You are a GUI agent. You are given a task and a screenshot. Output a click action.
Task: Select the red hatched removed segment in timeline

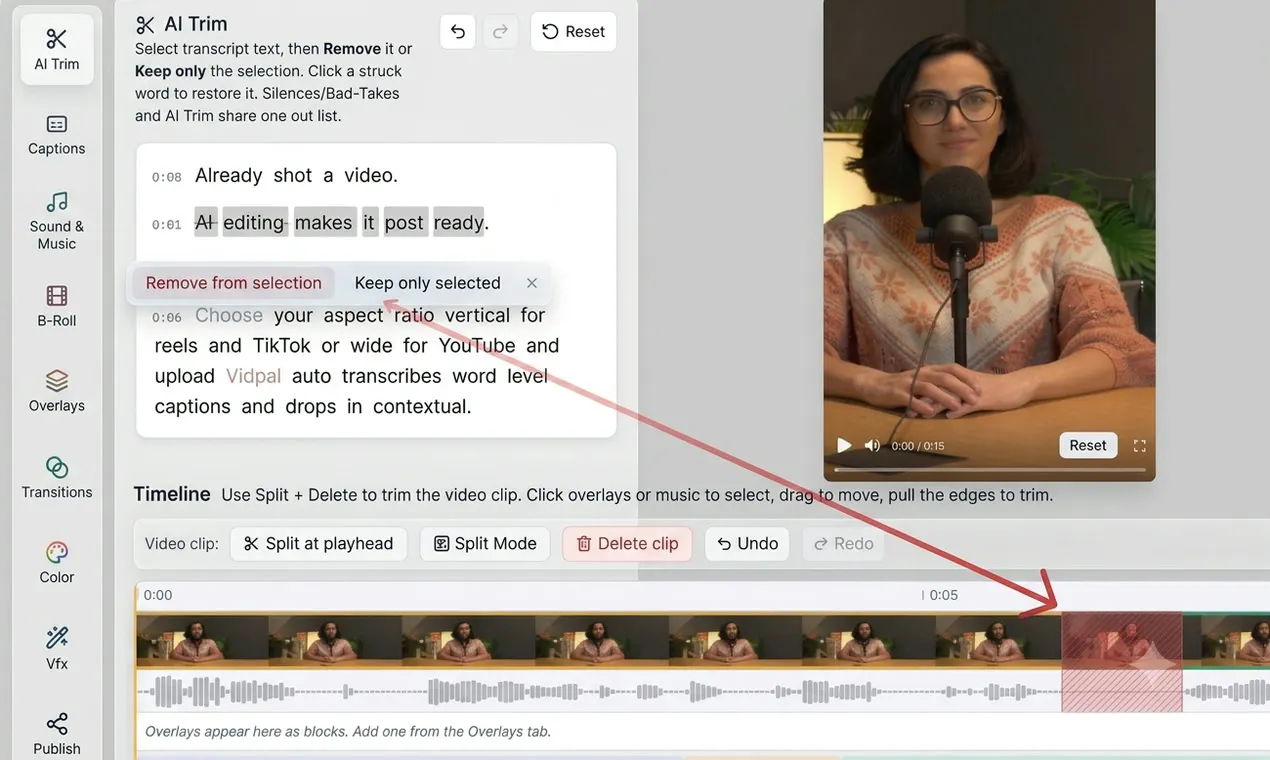[1122, 661]
